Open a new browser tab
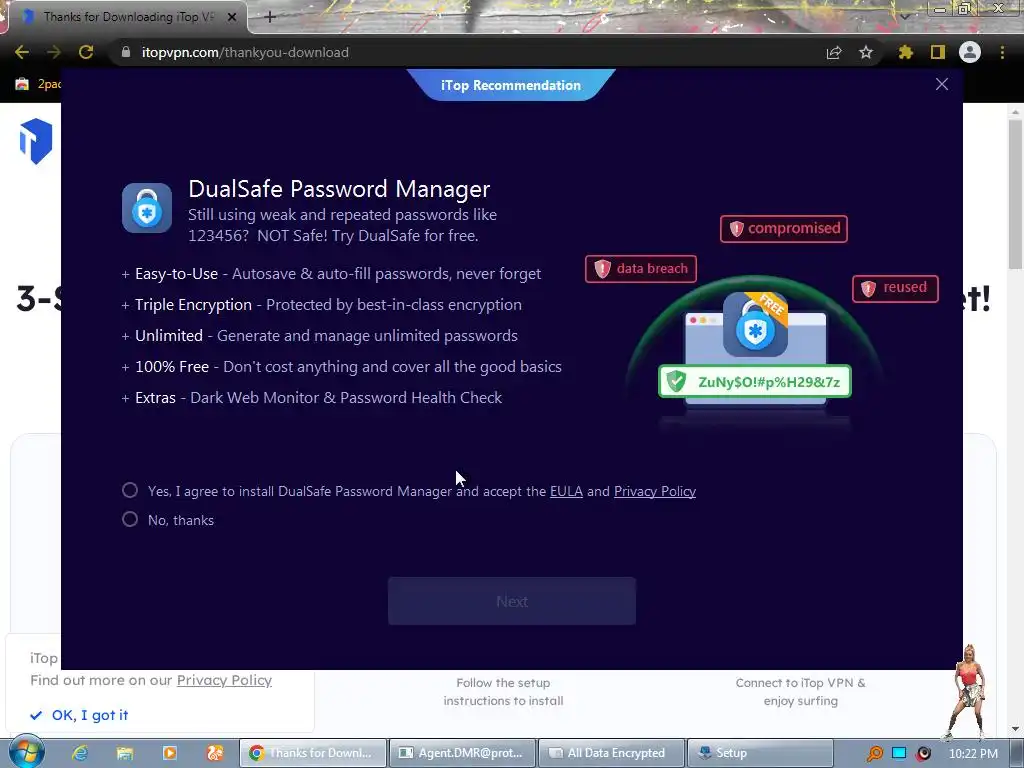The height and width of the screenshot is (768, 1024). tap(270, 17)
